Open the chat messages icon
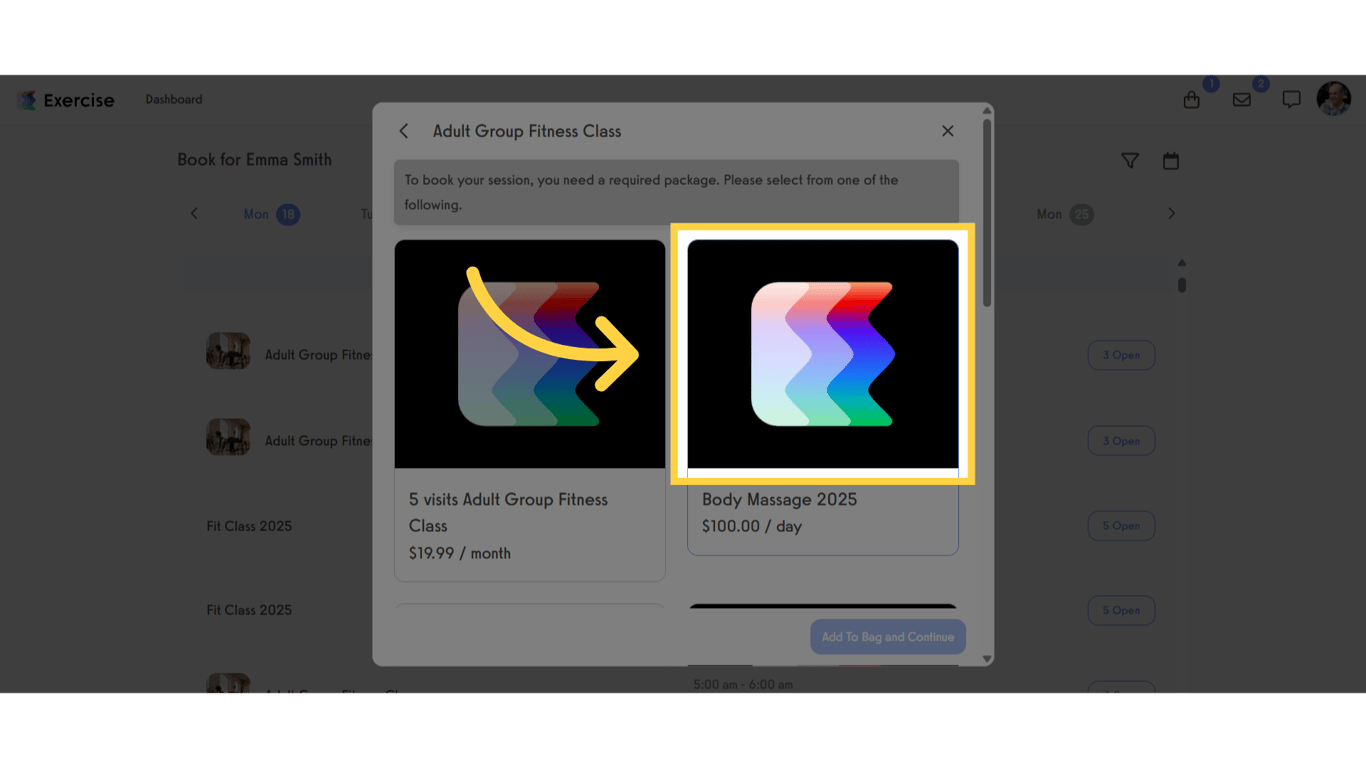 point(1292,99)
